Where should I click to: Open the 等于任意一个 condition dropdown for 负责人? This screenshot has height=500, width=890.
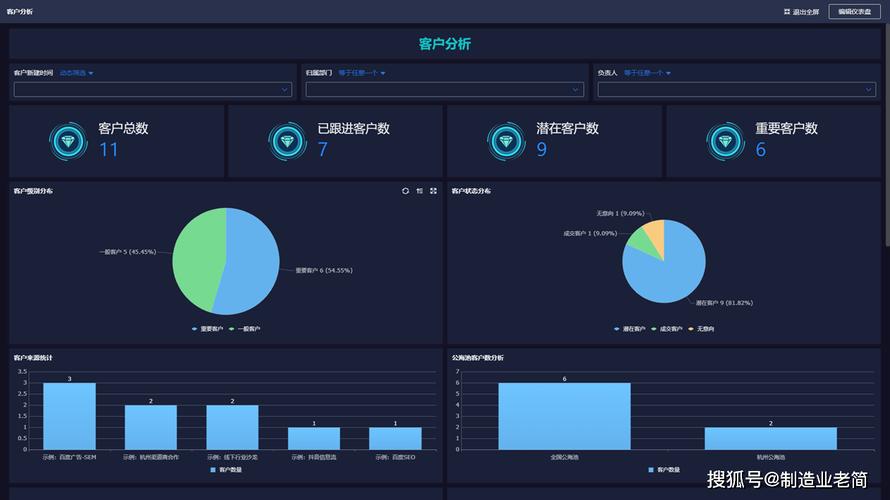(x=648, y=73)
